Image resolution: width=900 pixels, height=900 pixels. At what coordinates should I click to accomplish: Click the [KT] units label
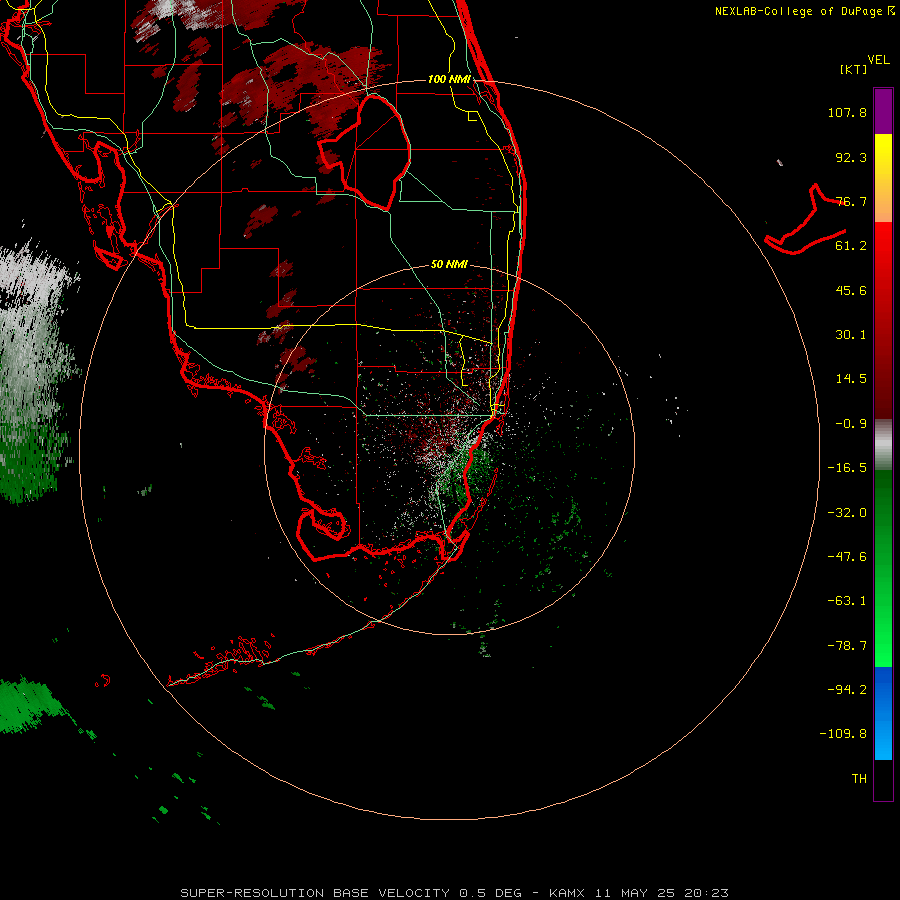[x=854, y=69]
